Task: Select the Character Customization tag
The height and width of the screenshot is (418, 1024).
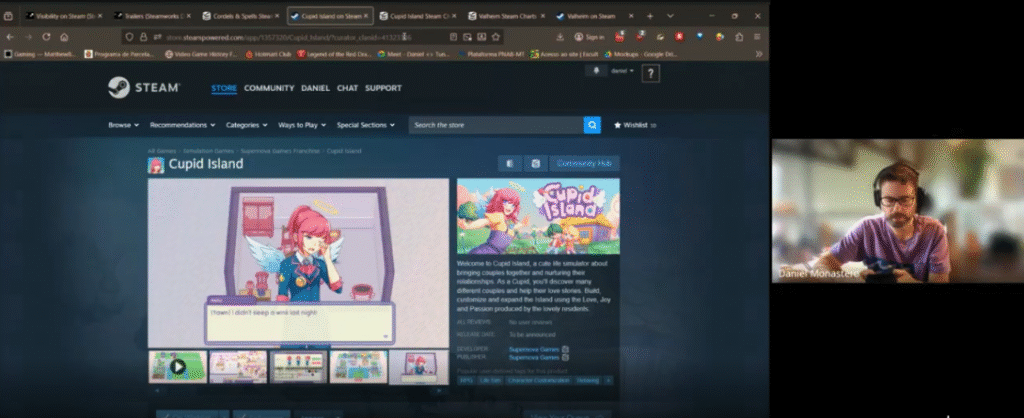Action: click(x=539, y=381)
